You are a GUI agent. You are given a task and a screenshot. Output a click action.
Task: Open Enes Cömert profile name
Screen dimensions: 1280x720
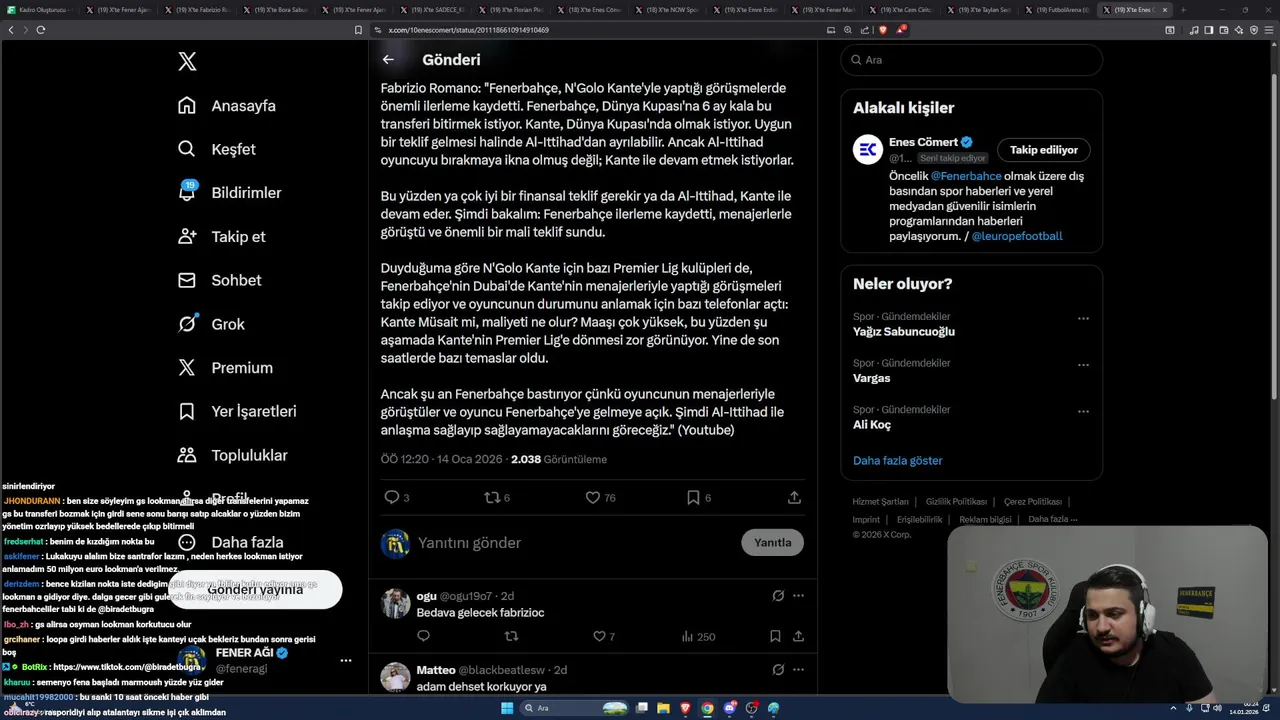coord(923,142)
